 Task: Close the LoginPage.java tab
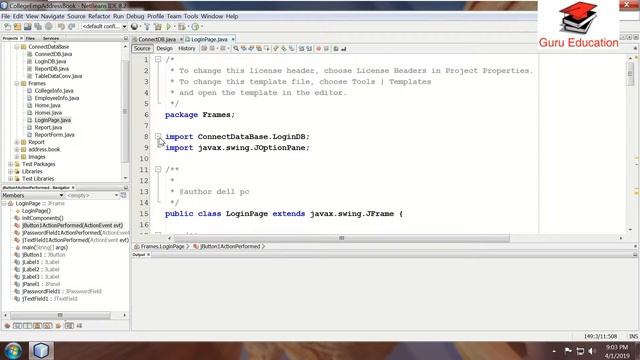[233, 40]
